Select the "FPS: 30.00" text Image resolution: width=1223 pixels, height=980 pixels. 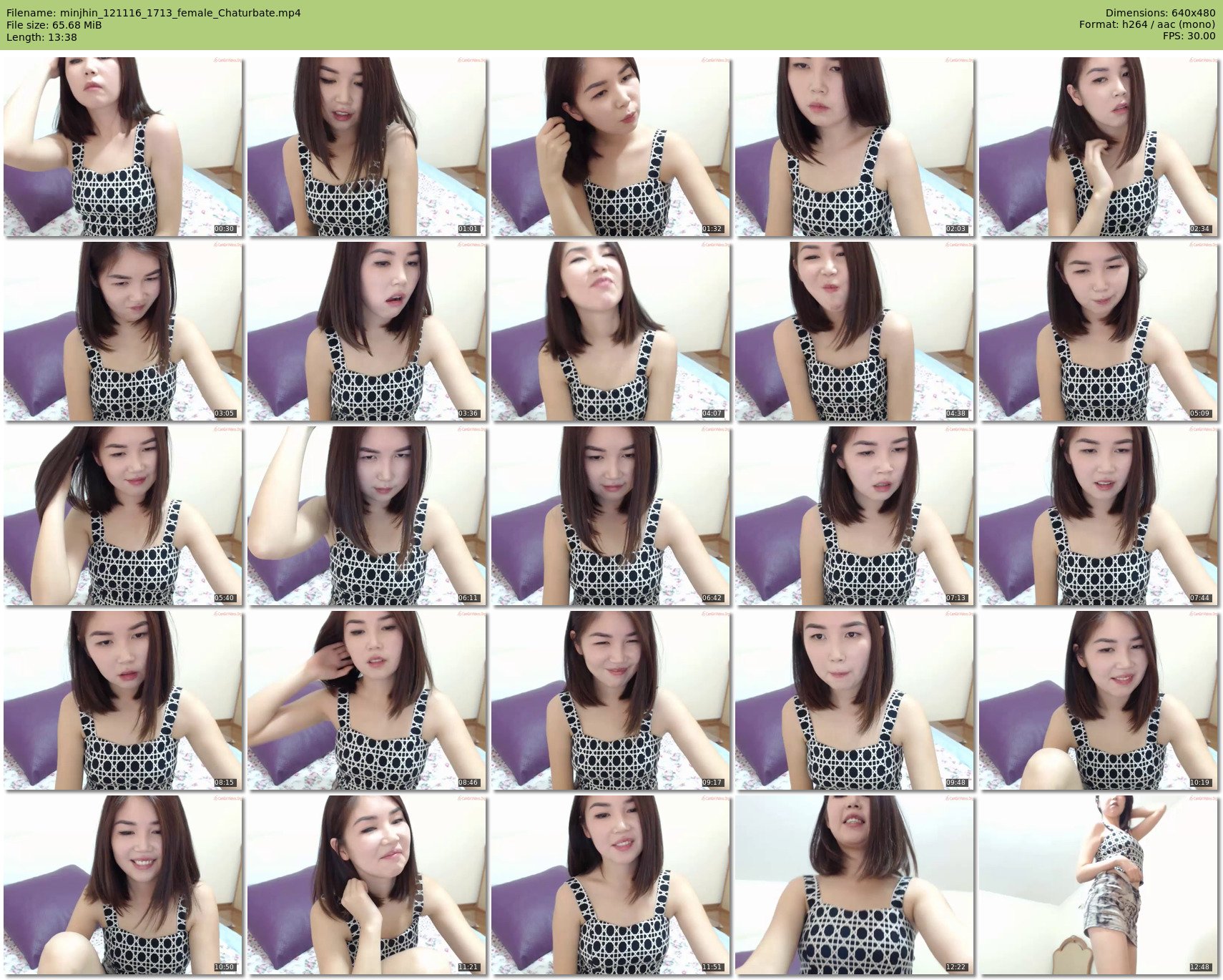coord(1189,36)
